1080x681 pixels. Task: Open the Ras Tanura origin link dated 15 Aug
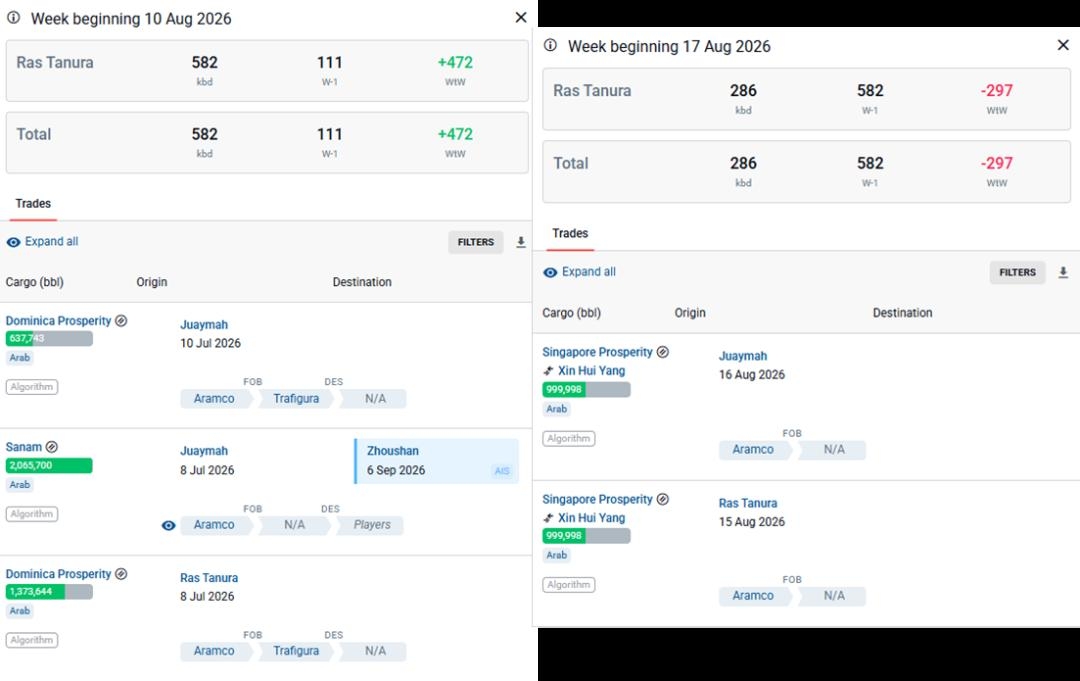click(748, 503)
